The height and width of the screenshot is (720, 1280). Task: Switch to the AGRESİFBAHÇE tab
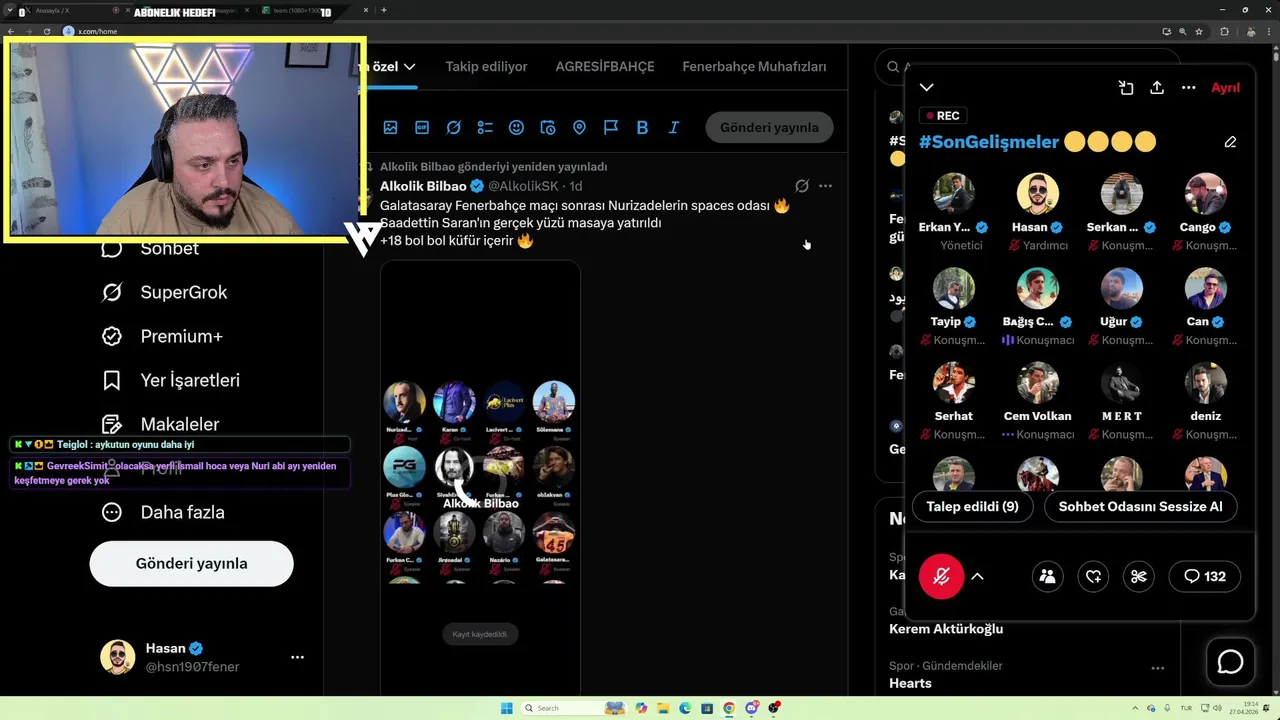click(605, 67)
